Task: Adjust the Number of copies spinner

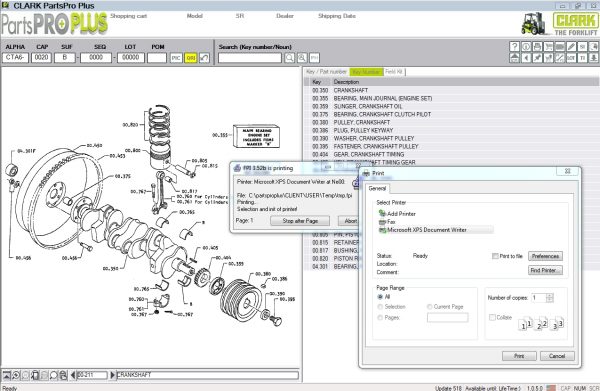Action: (x=550, y=298)
